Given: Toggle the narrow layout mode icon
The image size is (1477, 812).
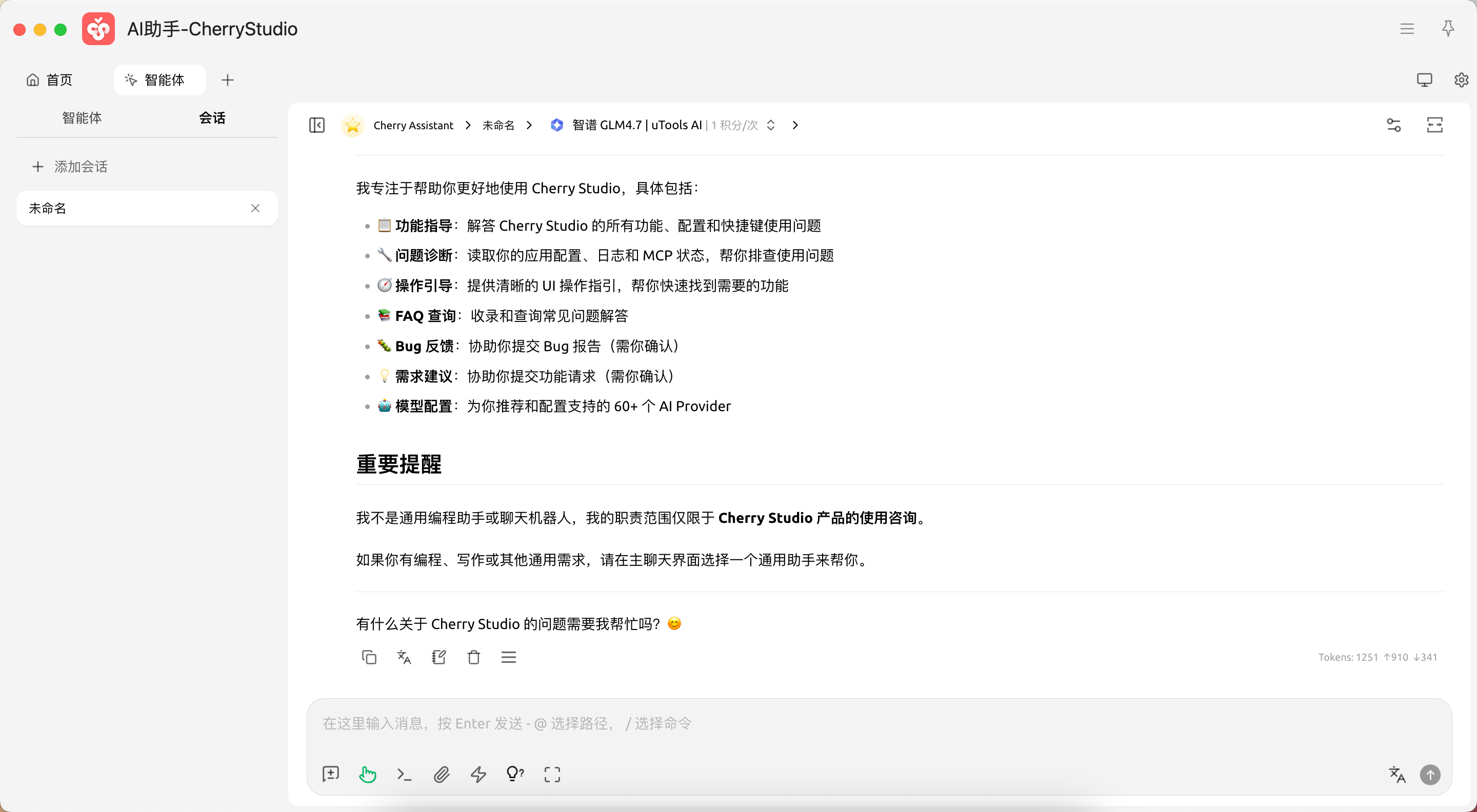Looking at the screenshot, I should (1434, 125).
